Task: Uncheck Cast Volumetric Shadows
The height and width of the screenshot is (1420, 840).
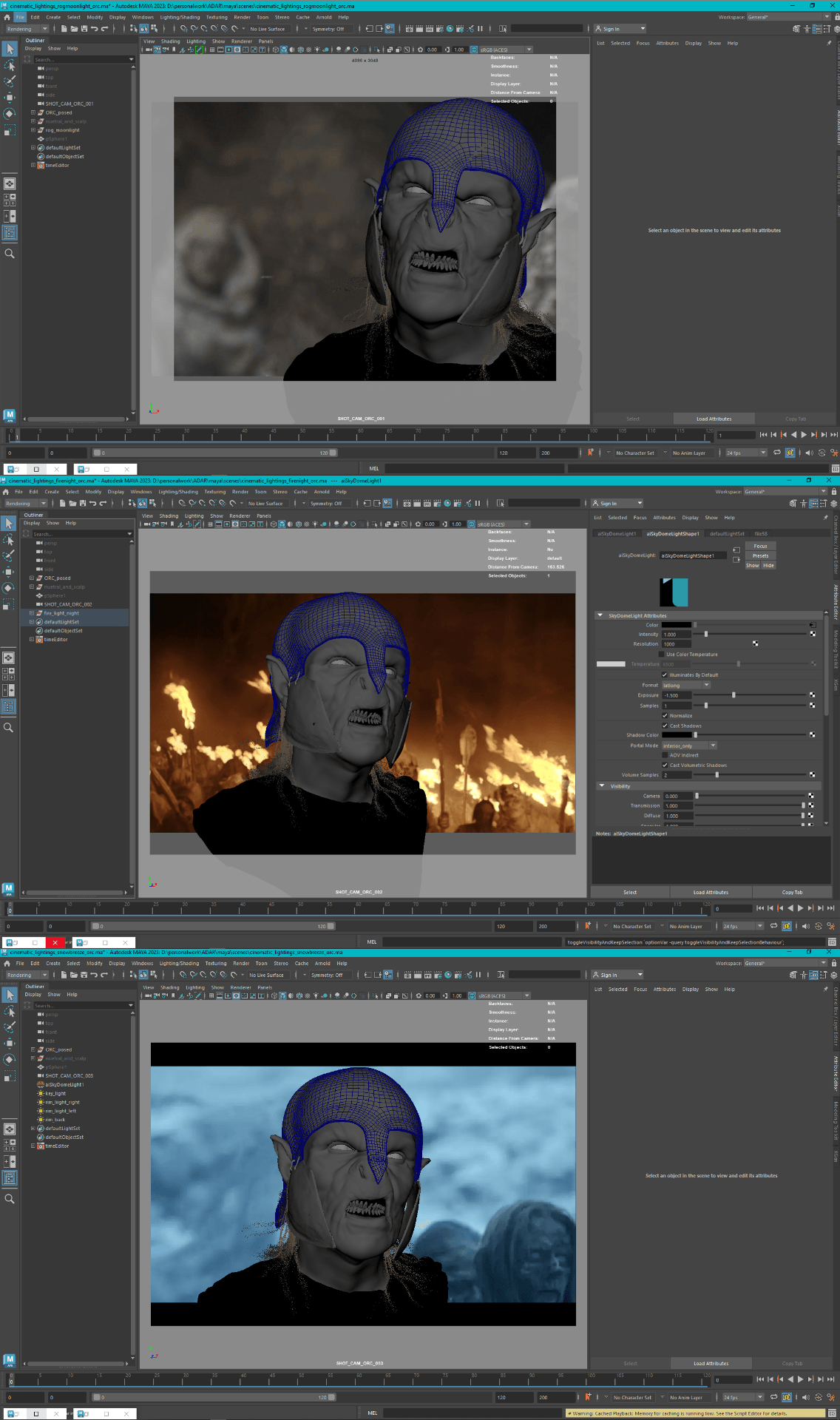Action: [665, 765]
